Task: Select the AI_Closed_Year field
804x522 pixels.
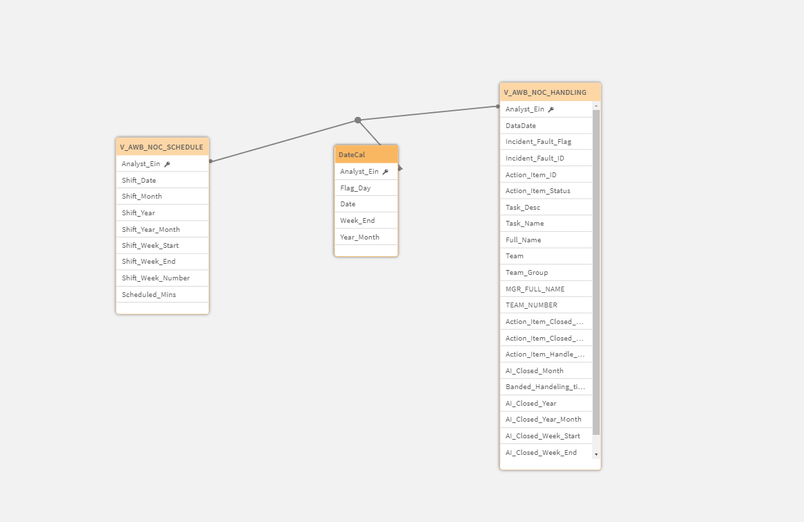Action: (x=546, y=403)
